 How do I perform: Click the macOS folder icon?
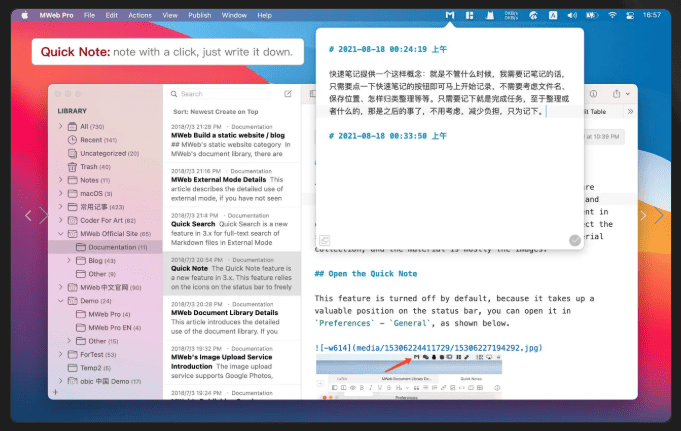[73, 193]
